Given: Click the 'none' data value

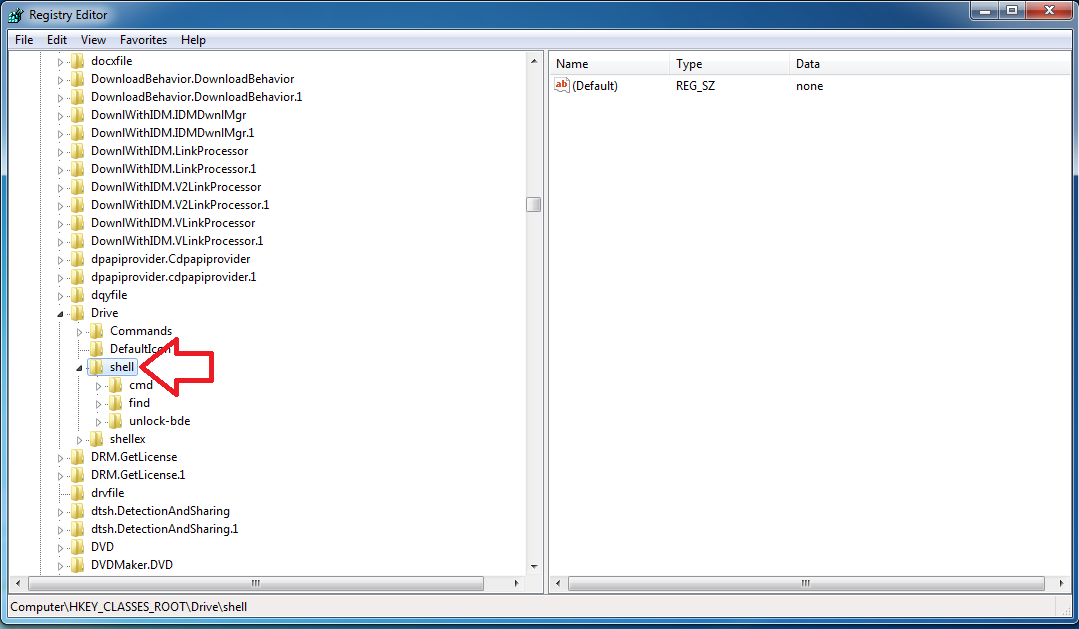Looking at the screenshot, I should tap(809, 86).
